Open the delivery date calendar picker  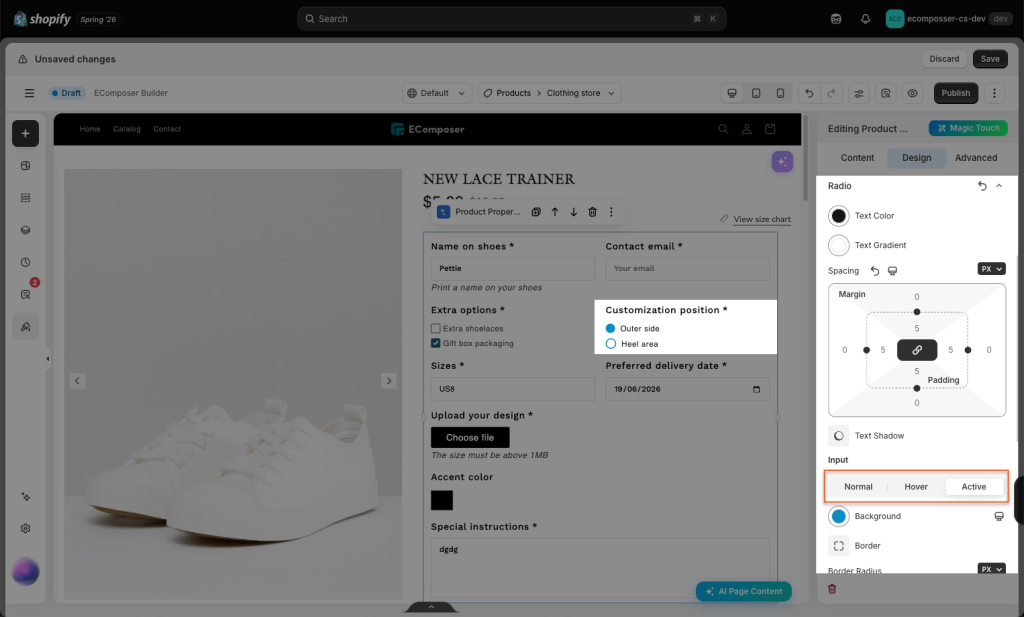pyautogui.click(x=756, y=389)
